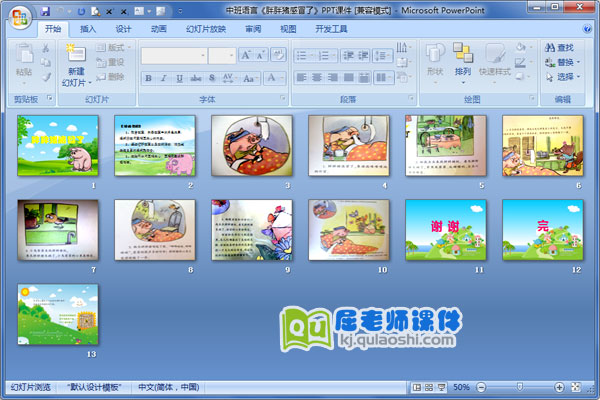Justify text alignment
The width and height of the screenshot is (600, 400).
pyautogui.click(x=349, y=78)
